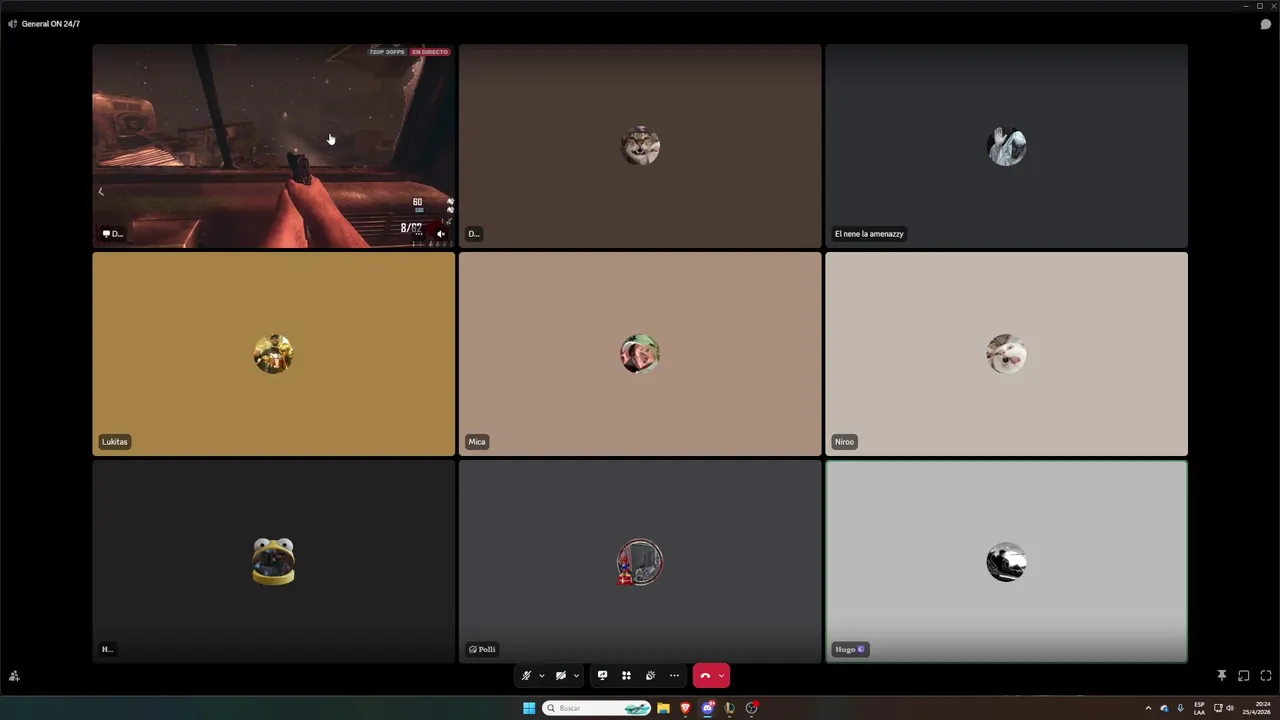Open the live game stream tile
Viewport: 1280px width, 720px height.
pyautogui.click(x=273, y=146)
